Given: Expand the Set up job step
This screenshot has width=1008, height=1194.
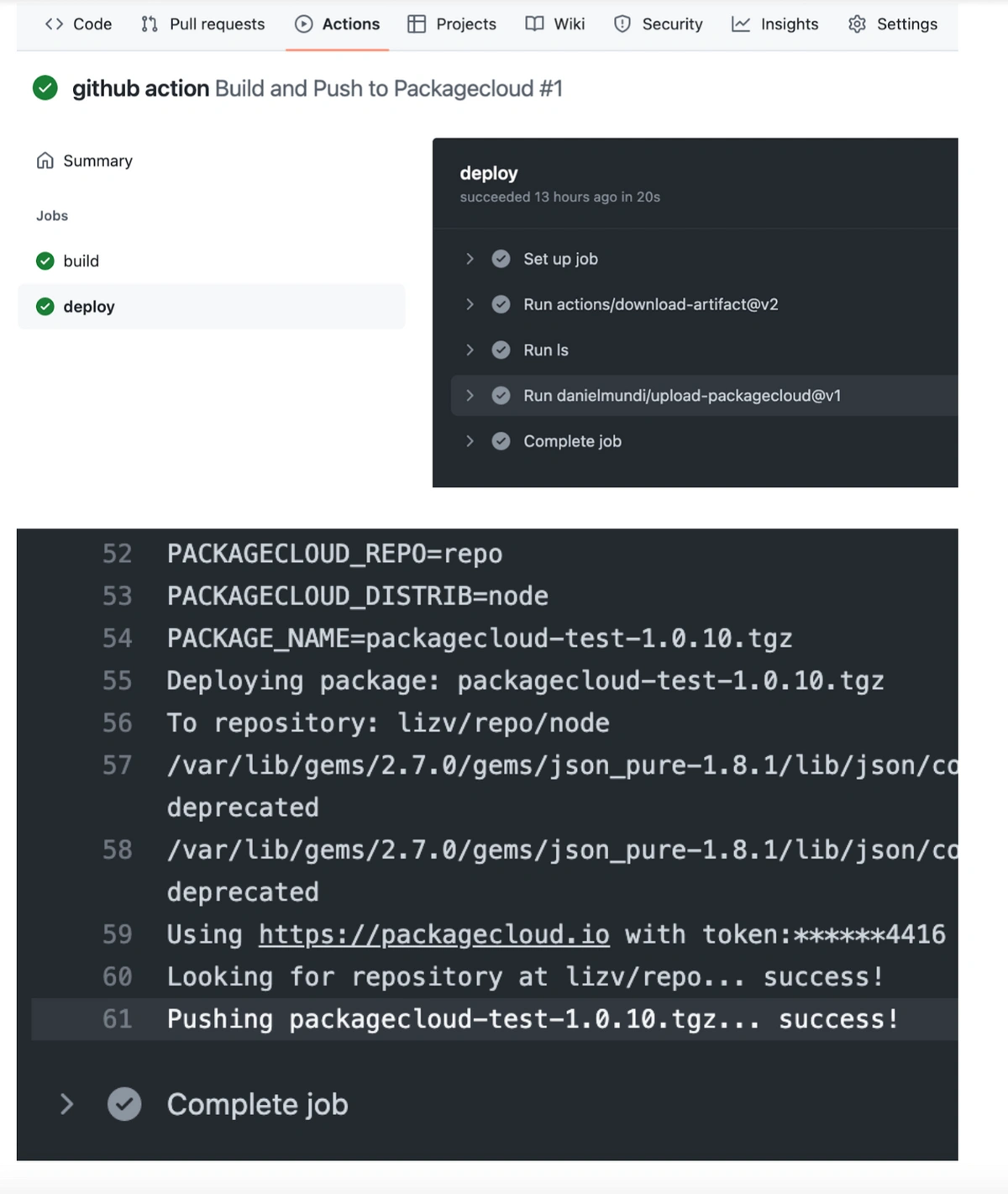Looking at the screenshot, I should click(x=470, y=259).
